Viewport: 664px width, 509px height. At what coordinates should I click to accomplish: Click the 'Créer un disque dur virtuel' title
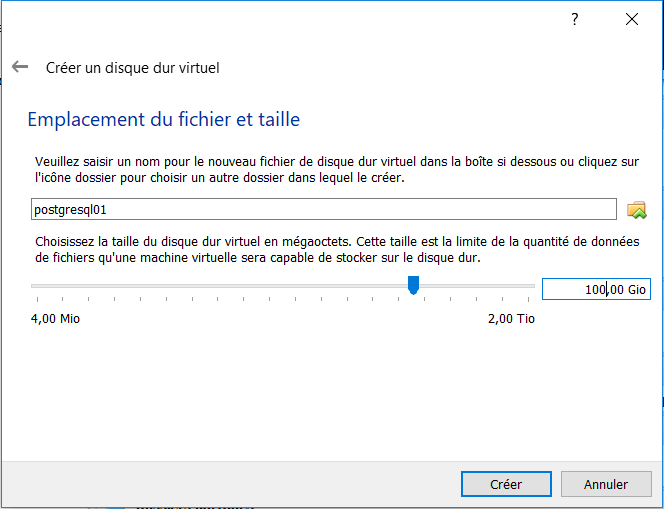coord(133,68)
